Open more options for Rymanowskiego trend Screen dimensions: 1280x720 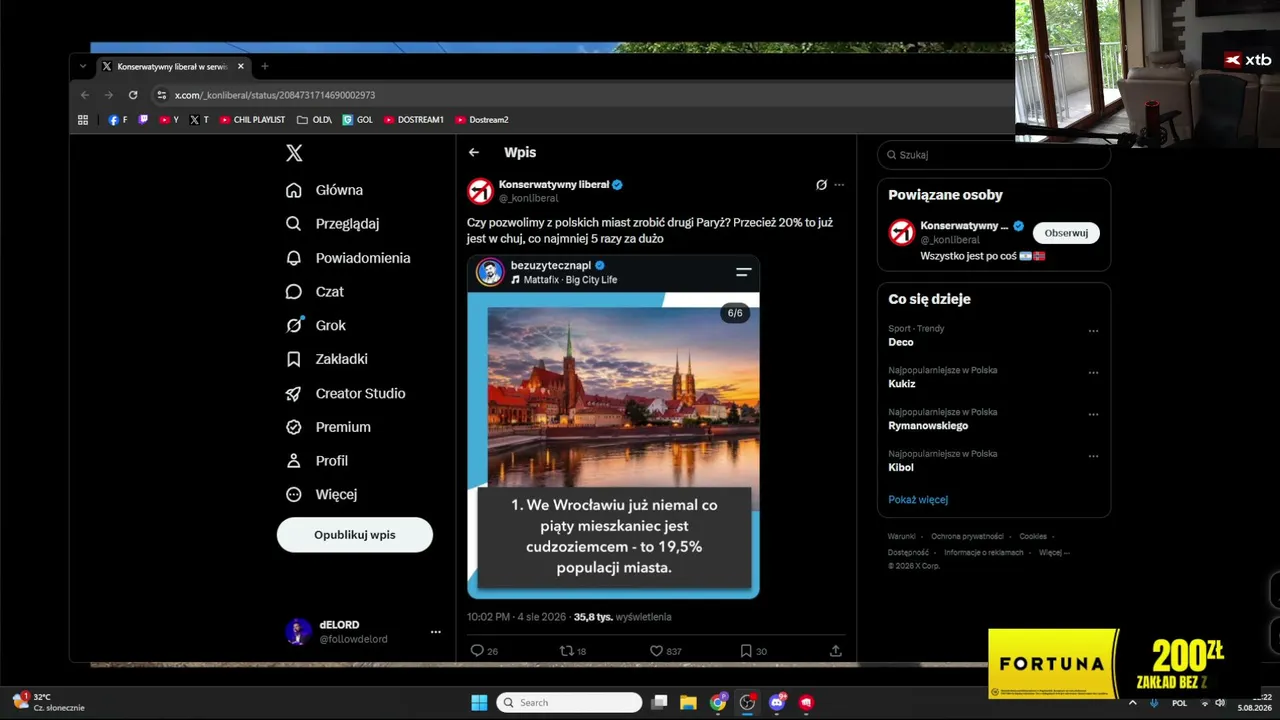click(x=1093, y=415)
